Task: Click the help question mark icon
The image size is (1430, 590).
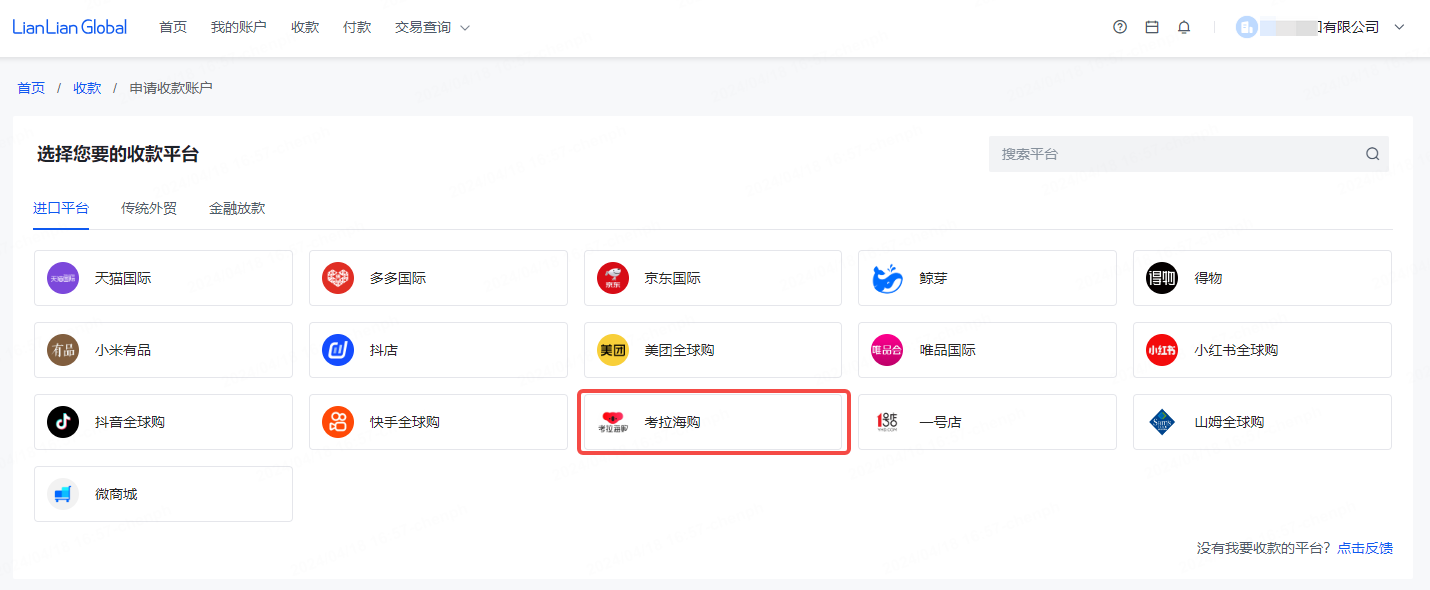Action: [x=1120, y=27]
